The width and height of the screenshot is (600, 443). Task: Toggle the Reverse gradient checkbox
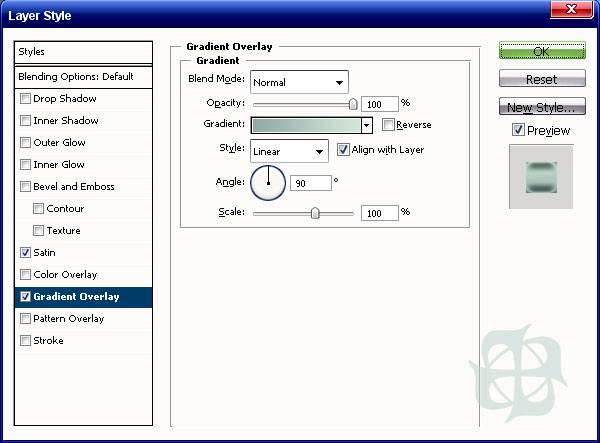pyautogui.click(x=388, y=125)
